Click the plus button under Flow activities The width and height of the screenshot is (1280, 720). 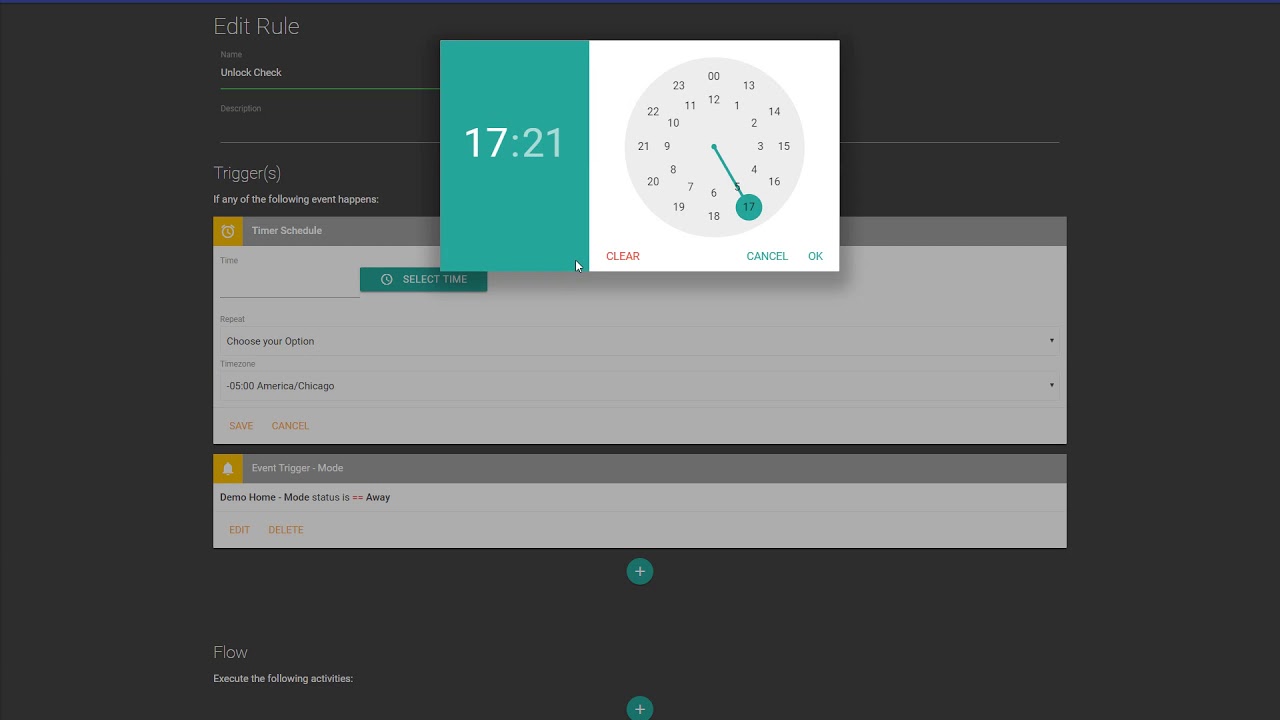click(640, 709)
